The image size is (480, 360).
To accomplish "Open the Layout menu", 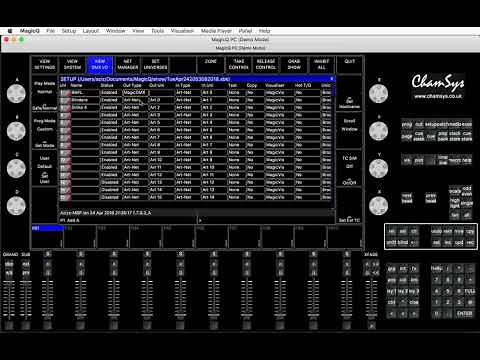I will 91,31.
